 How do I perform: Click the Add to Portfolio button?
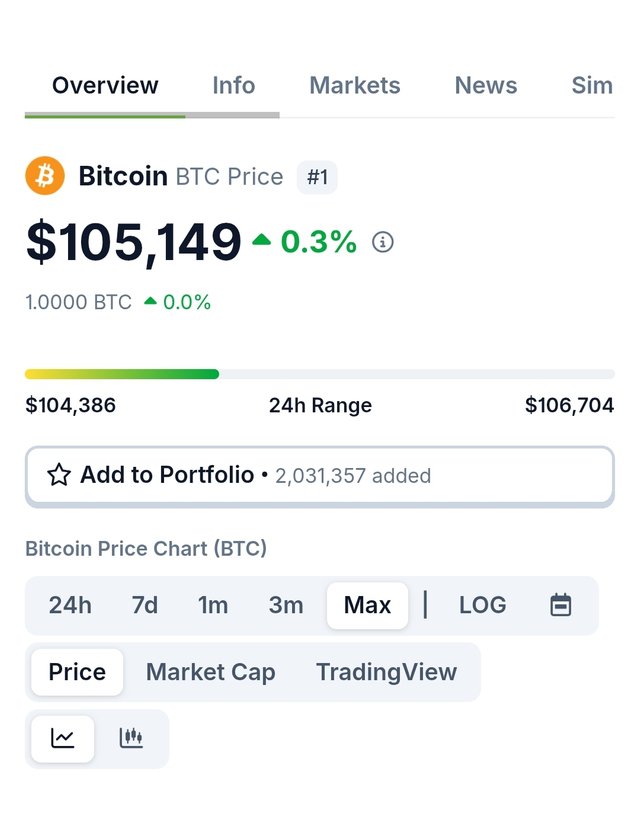[x=320, y=476]
